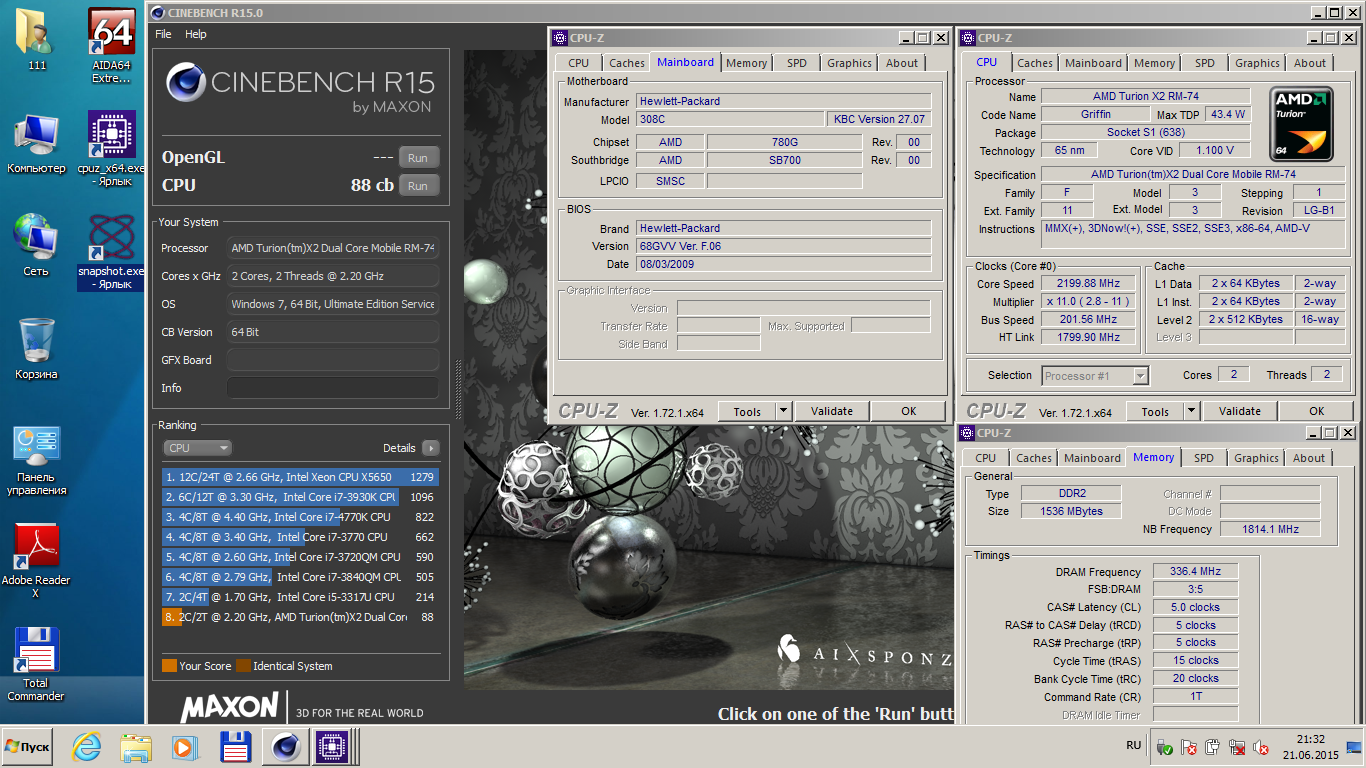Select Core i5-3317U ranking row

point(300,597)
